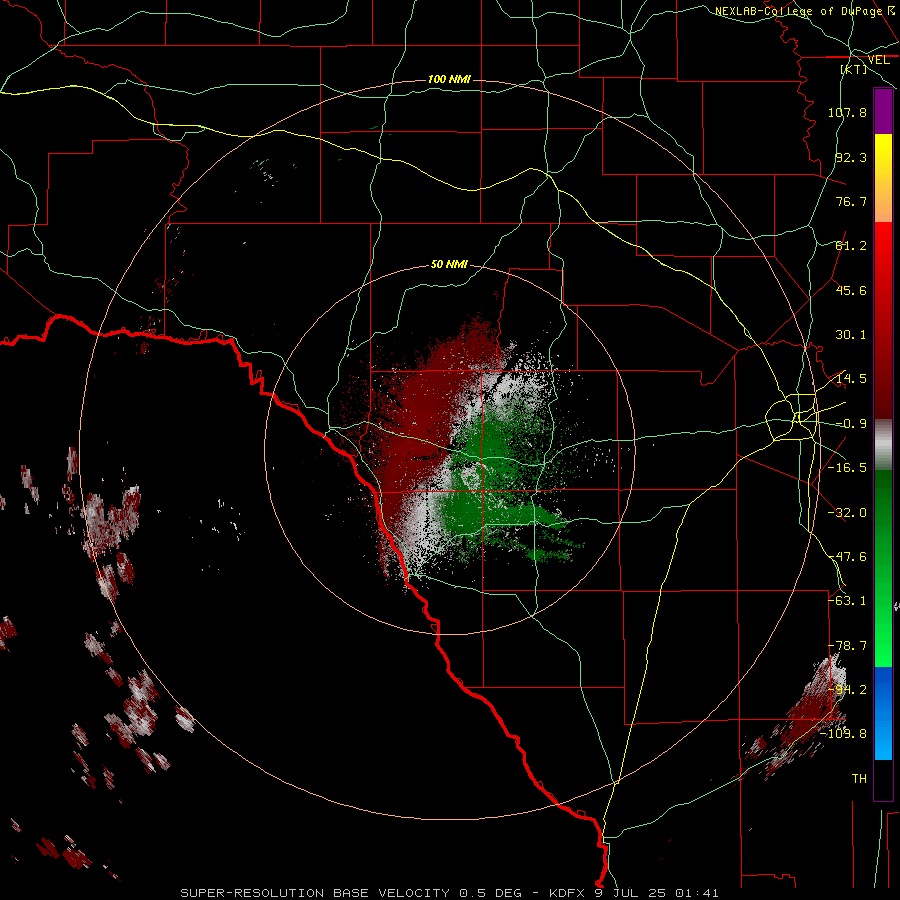Click the -109.8 velocity scale value

click(844, 734)
